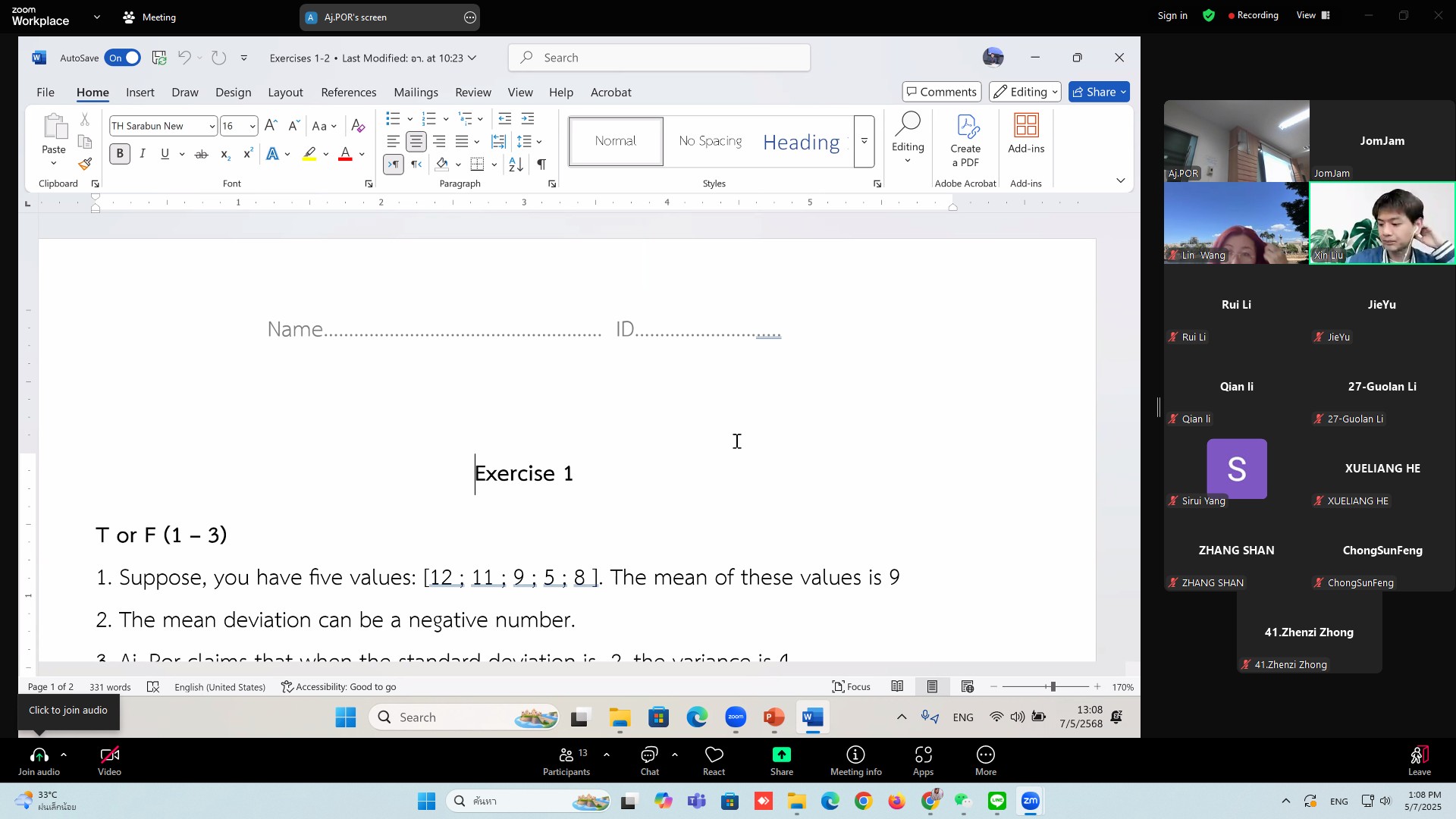Click Read Mode view icon in status bar

pos(897,686)
